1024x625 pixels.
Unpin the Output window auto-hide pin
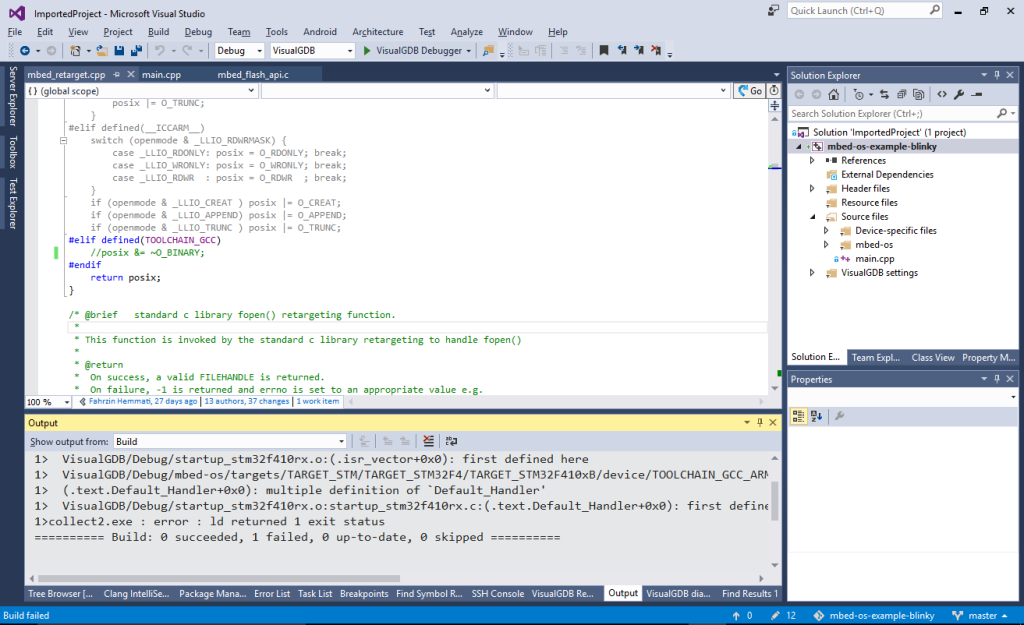click(x=758, y=422)
